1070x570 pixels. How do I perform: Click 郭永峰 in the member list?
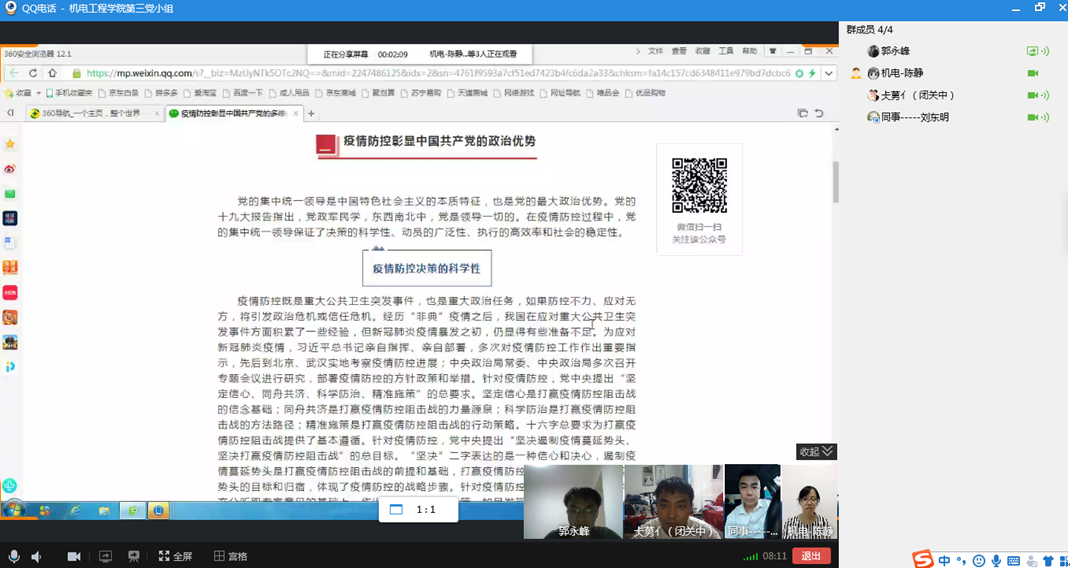pos(895,51)
